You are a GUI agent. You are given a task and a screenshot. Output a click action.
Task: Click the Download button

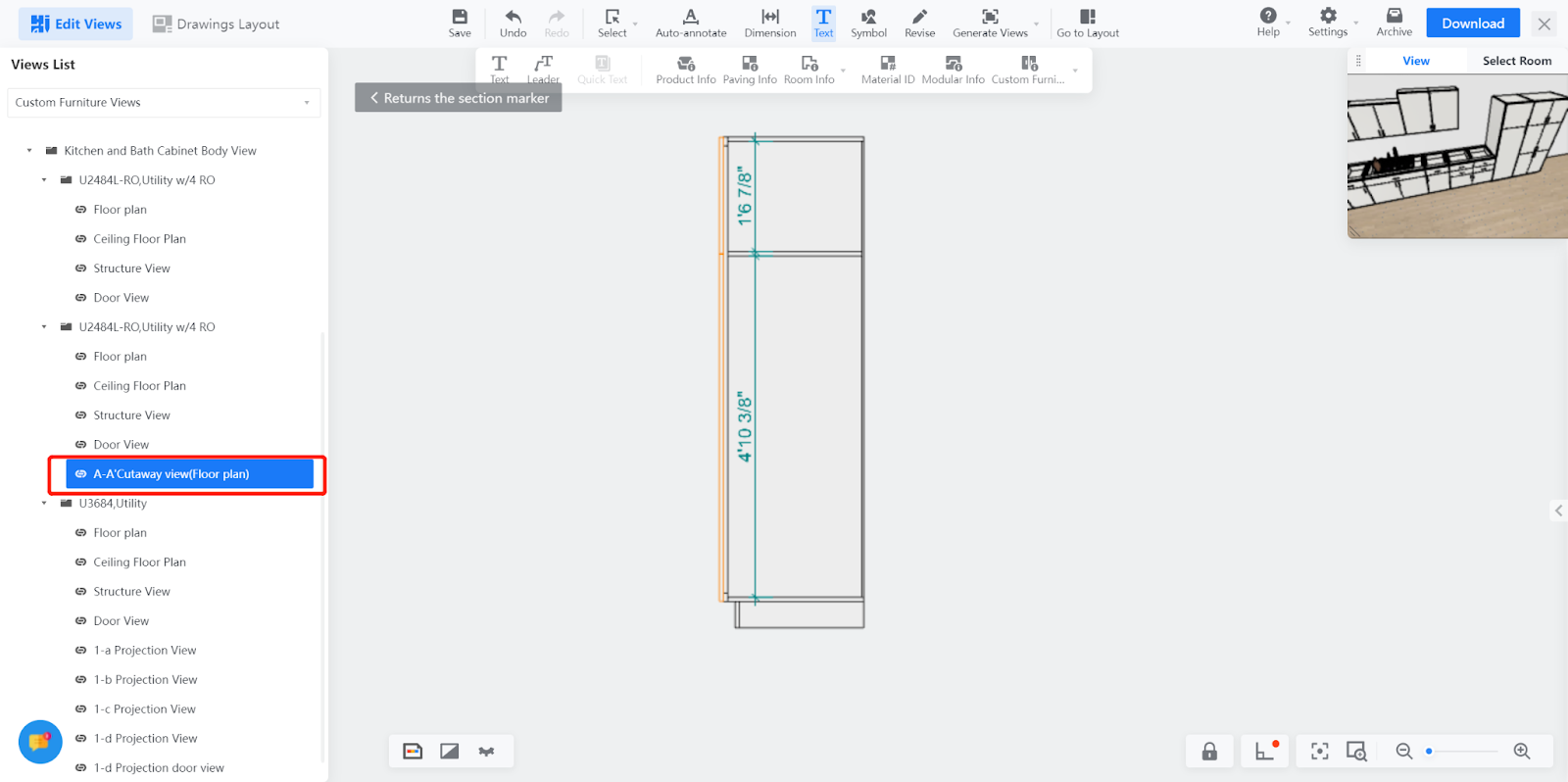pyautogui.click(x=1472, y=24)
